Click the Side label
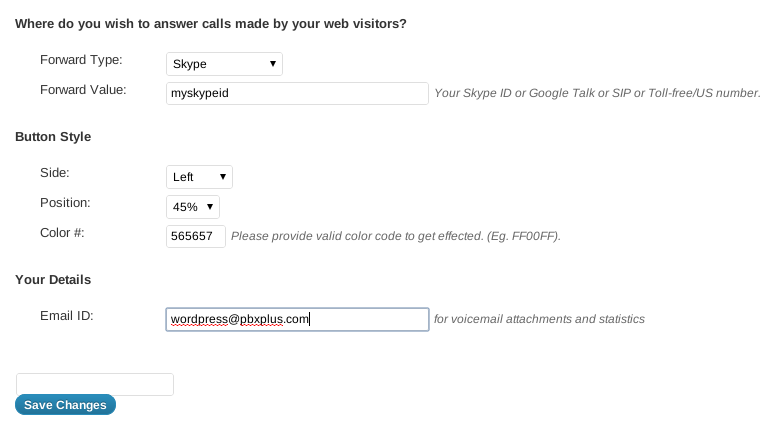The image size is (777, 423). [x=55, y=173]
